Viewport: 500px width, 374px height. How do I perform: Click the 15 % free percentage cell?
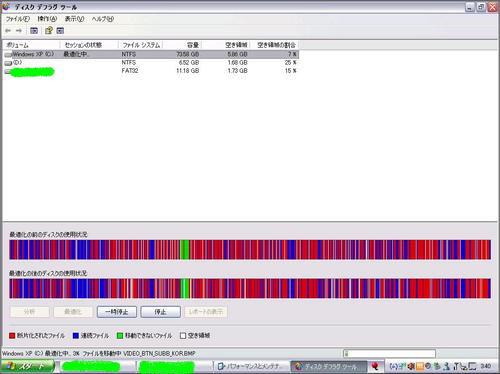[x=290, y=71]
